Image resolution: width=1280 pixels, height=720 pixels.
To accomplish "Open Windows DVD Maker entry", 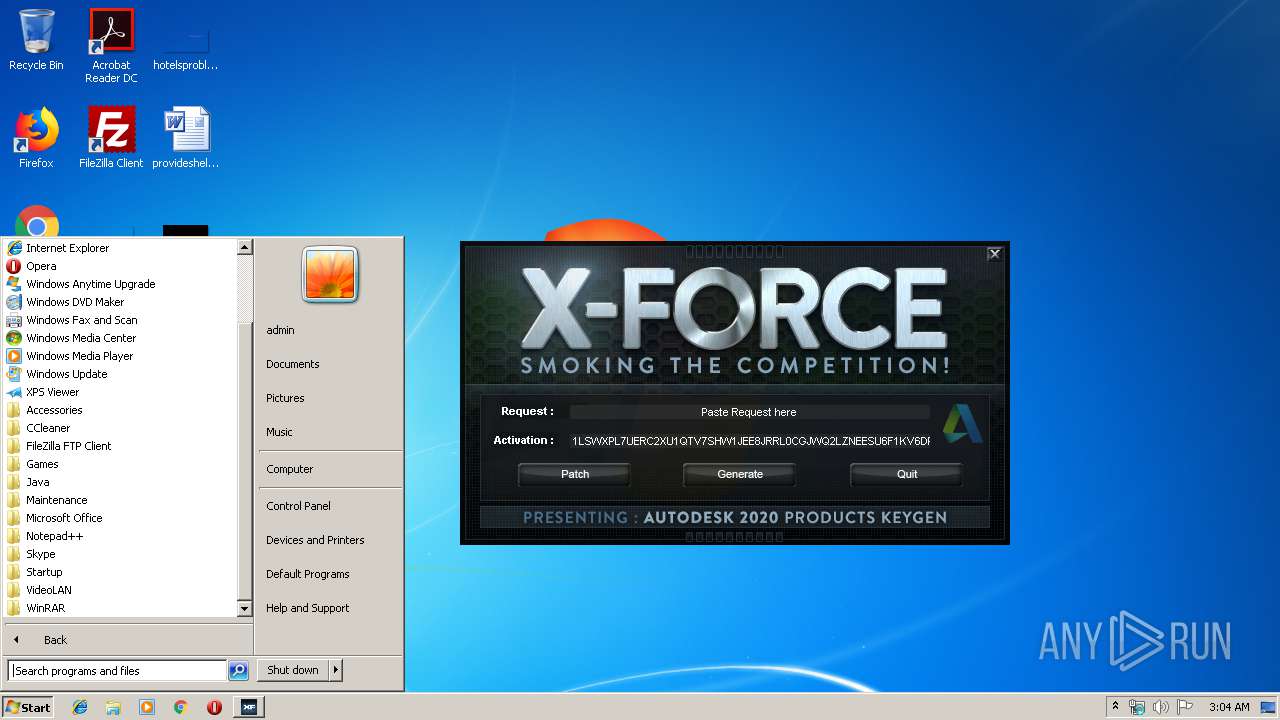I will click(x=75, y=302).
